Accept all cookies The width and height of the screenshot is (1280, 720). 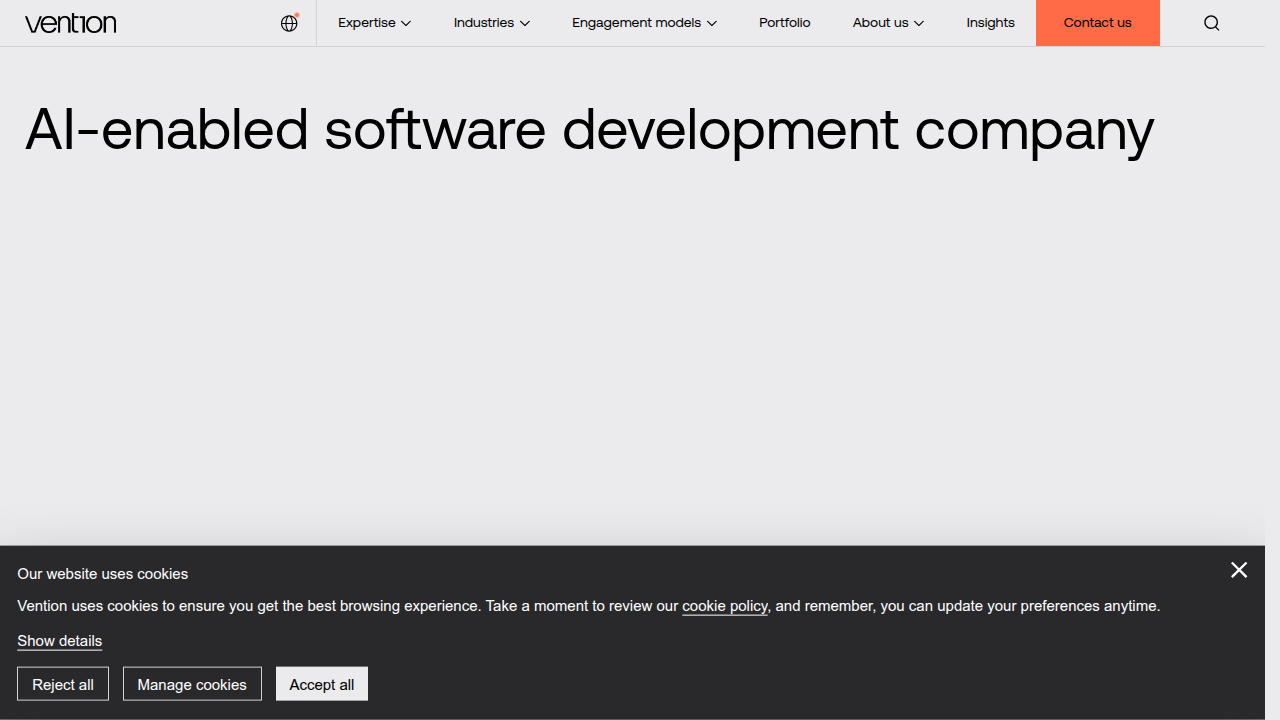pos(322,684)
